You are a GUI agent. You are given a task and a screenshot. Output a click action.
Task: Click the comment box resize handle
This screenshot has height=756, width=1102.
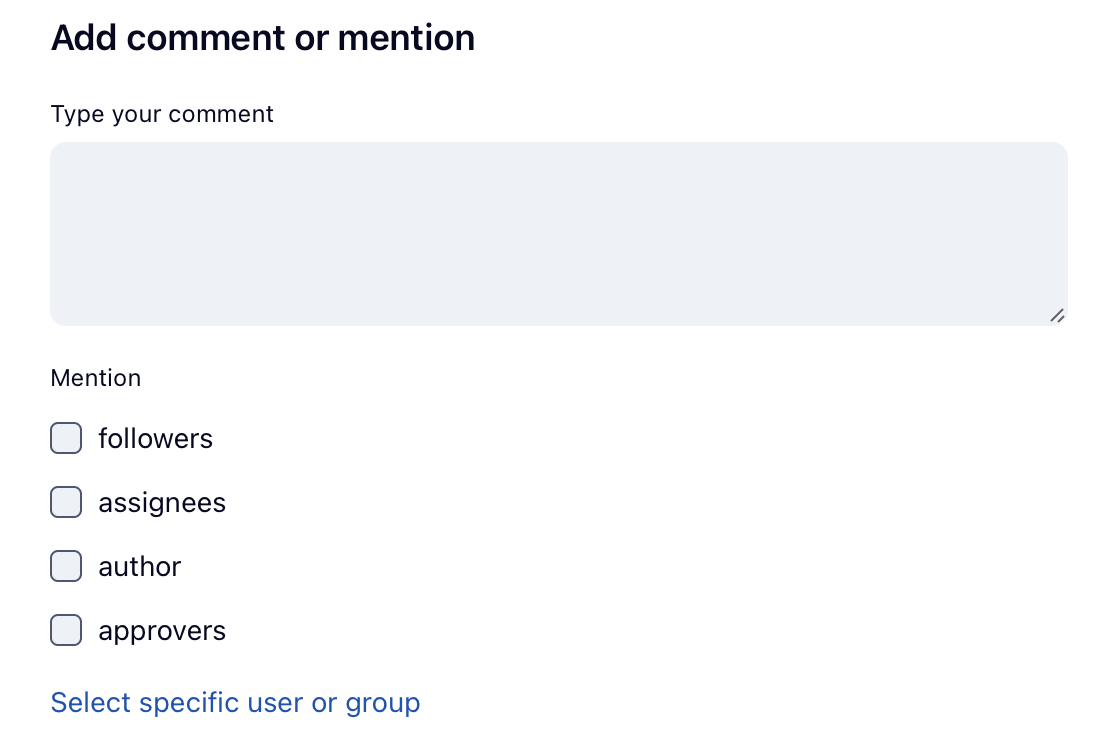(x=1057, y=315)
